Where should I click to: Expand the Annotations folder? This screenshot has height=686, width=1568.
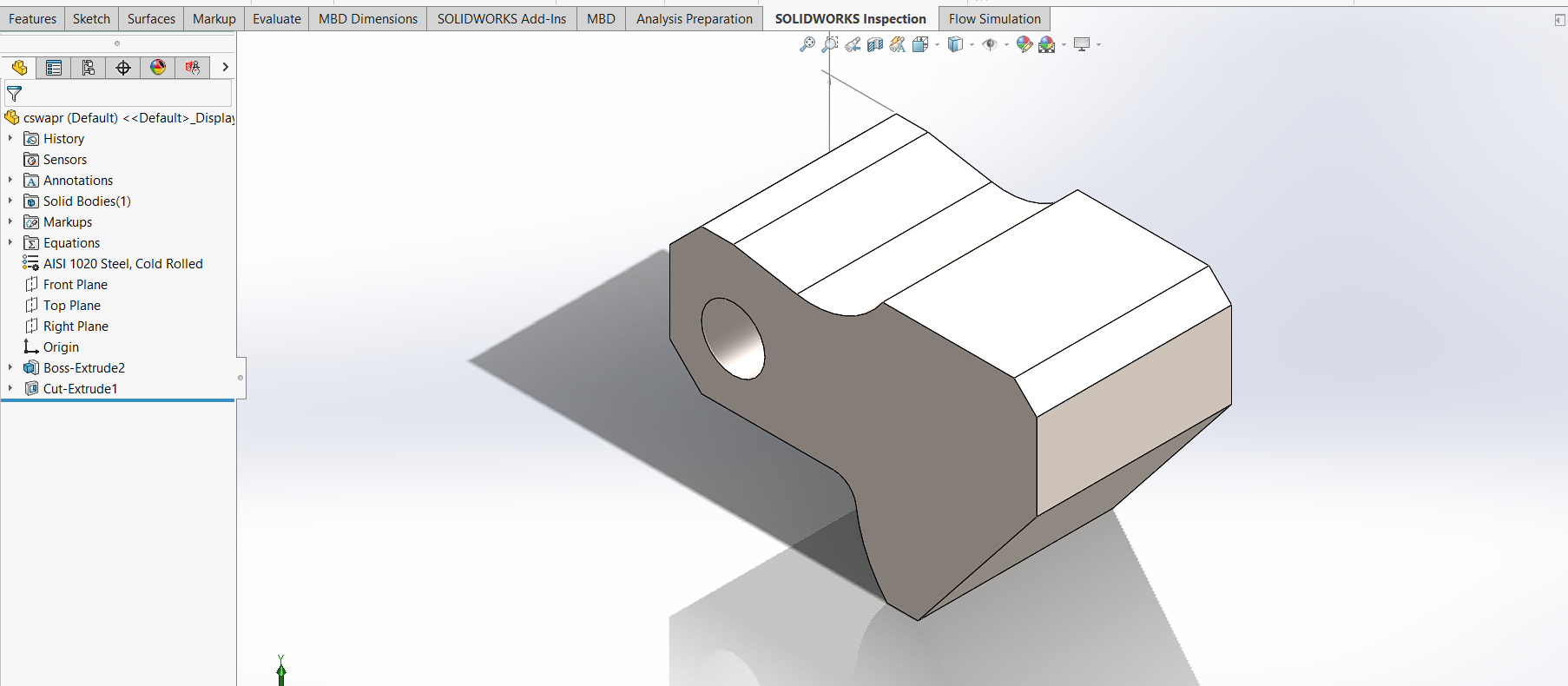pyautogui.click(x=10, y=180)
